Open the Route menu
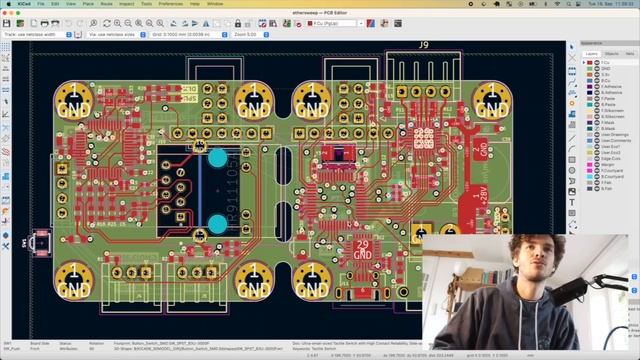The image size is (640, 360). (x=107, y=4)
